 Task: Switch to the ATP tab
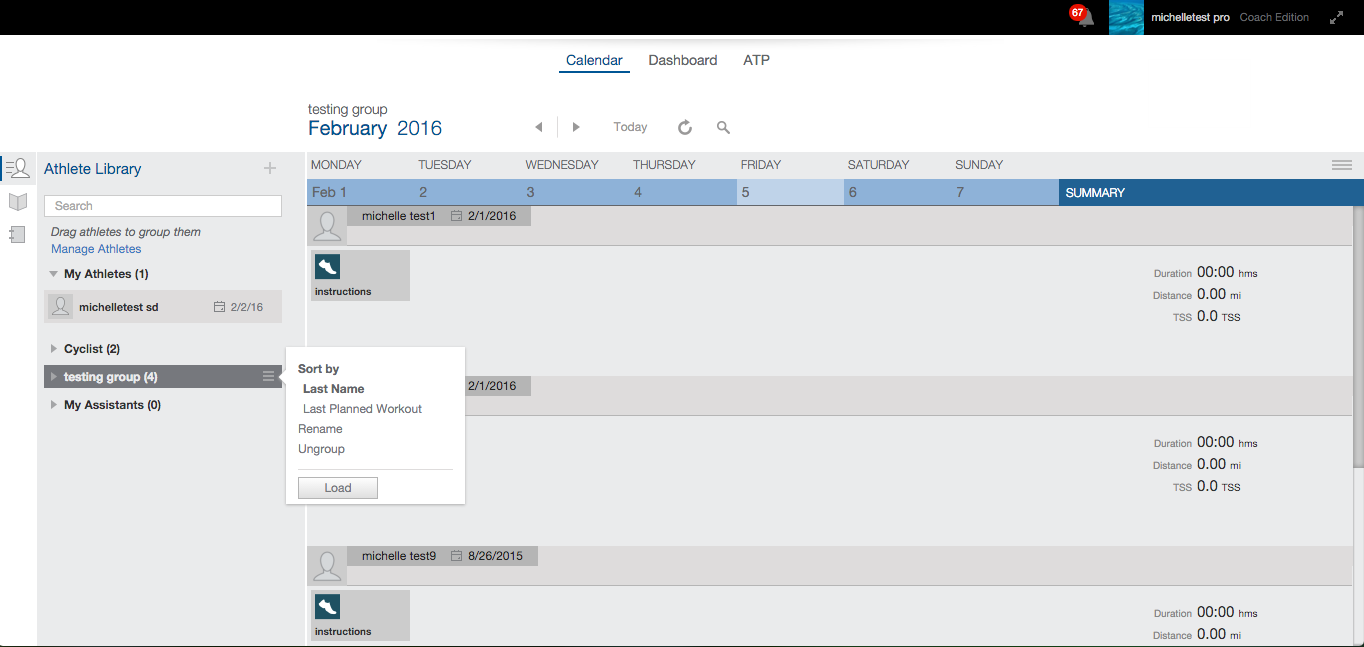(x=756, y=60)
